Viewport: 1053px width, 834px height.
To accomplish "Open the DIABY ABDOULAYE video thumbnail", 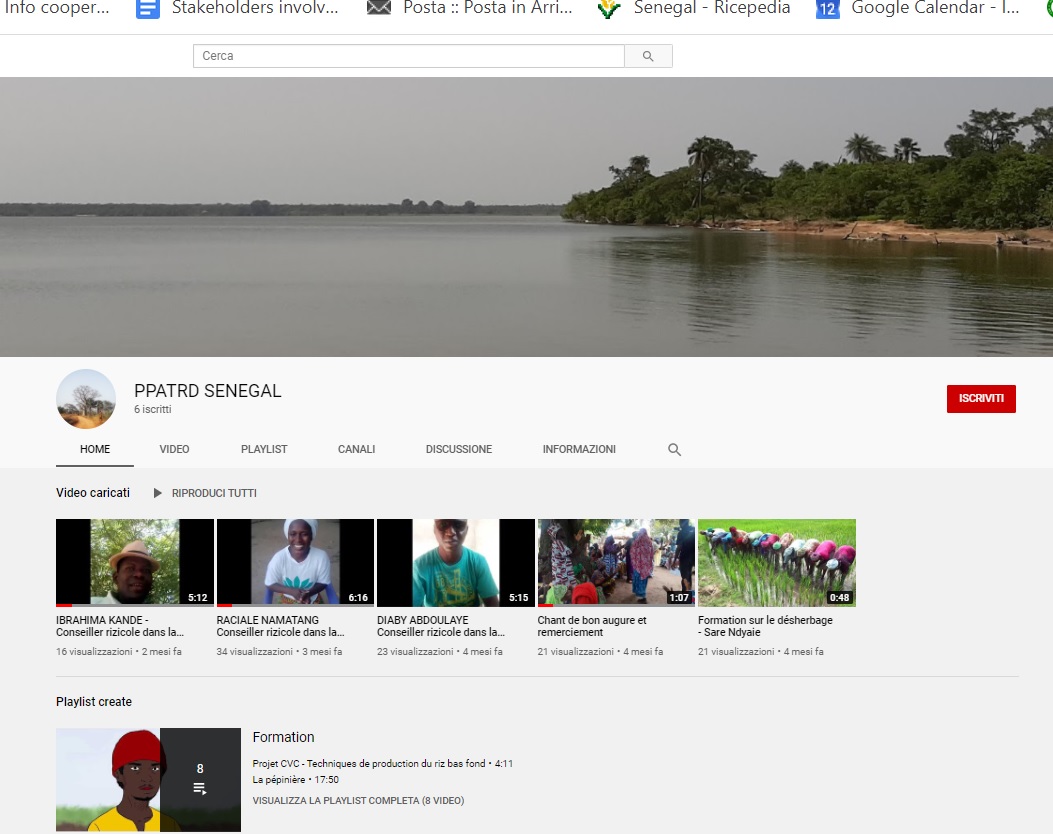I will [x=456, y=563].
